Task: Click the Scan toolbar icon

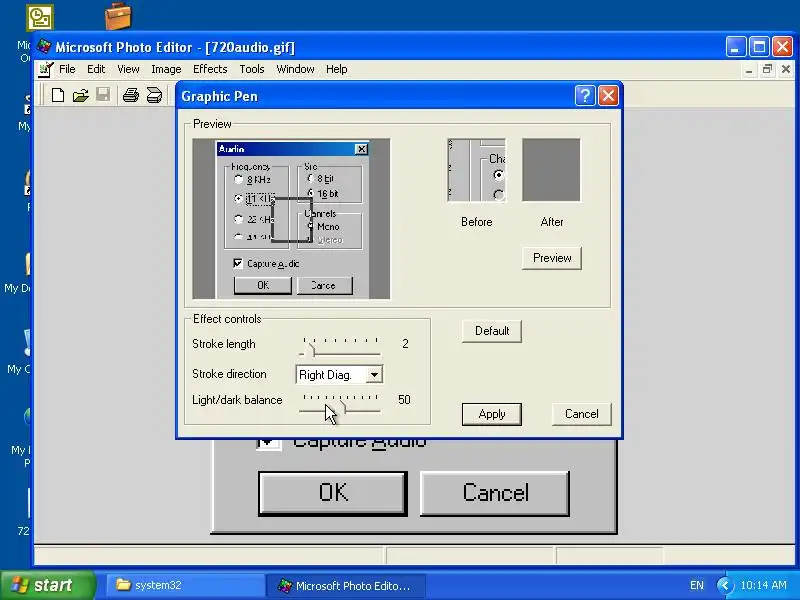Action: 154,95
